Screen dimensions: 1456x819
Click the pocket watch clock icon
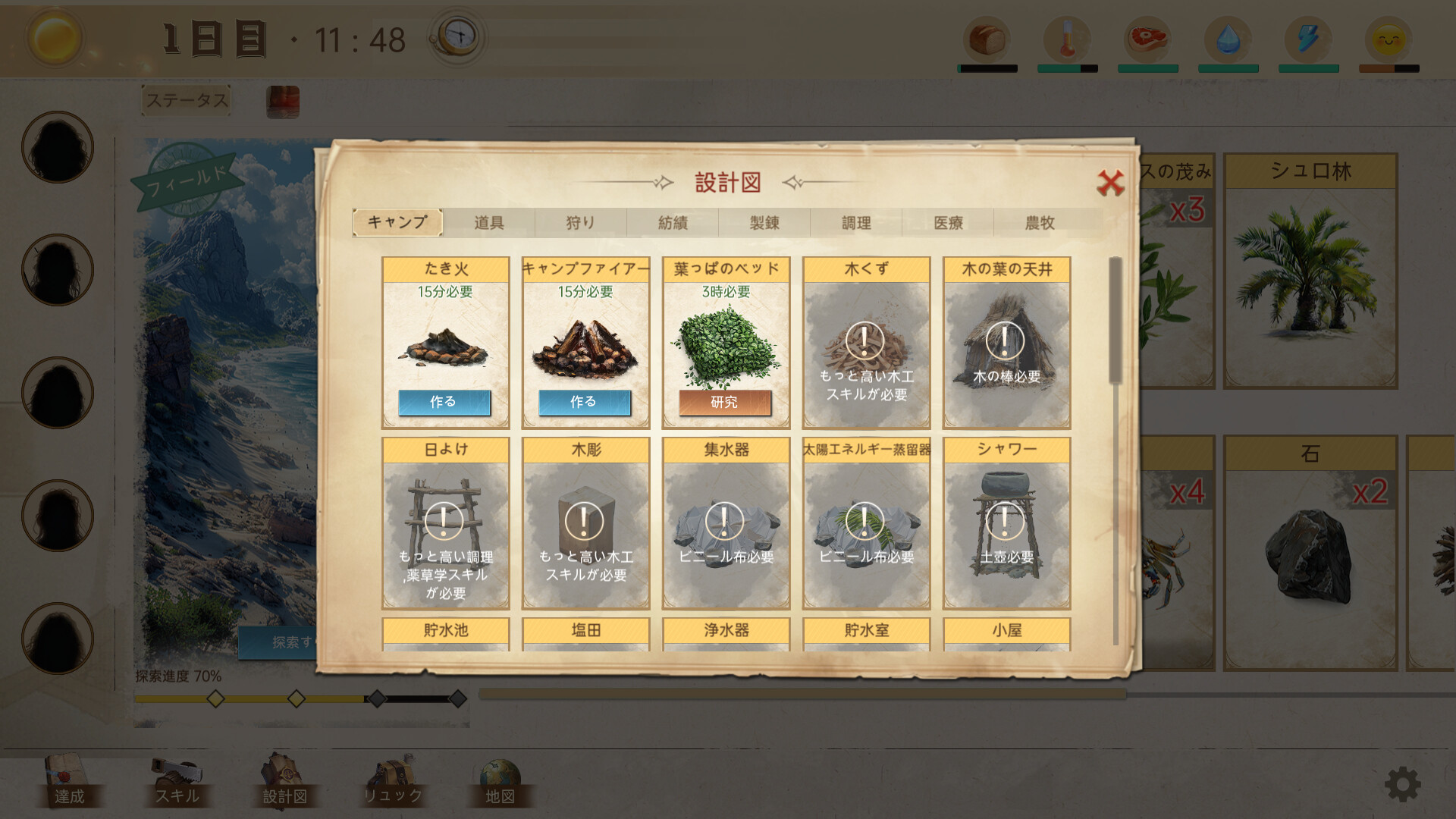click(457, 37)
